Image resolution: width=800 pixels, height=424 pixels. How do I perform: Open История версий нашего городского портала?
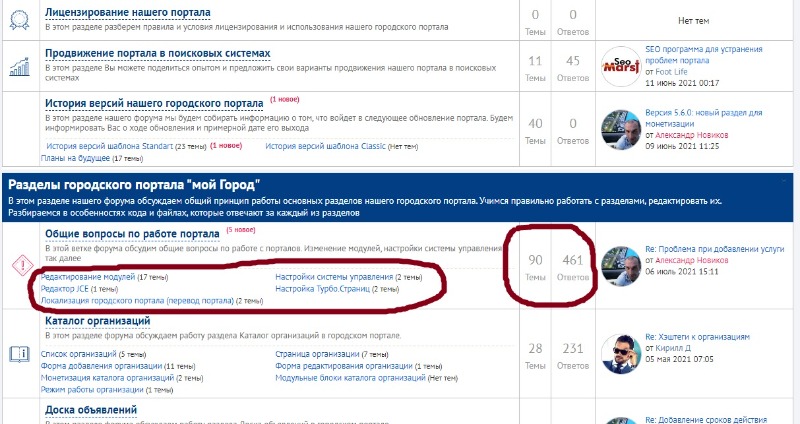coord(154,102)
